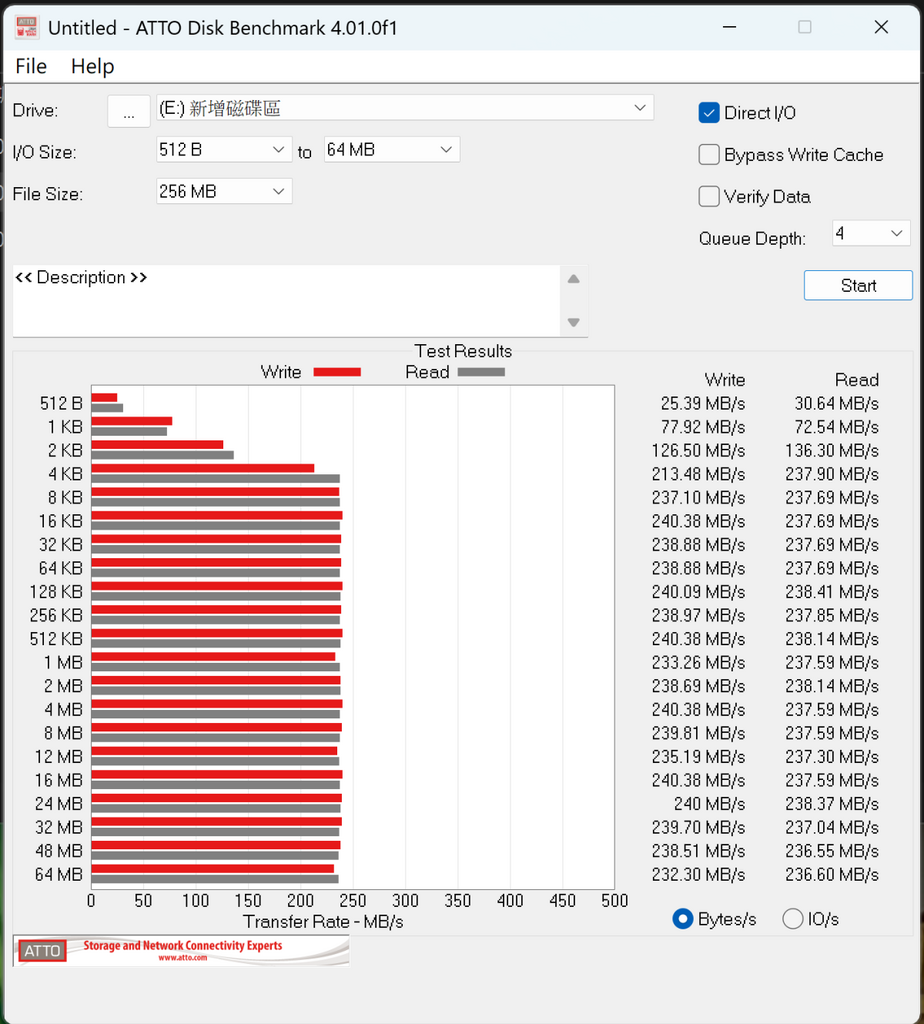Click the read value 72.54 MB/s
The width and height of the screenshot is (924, 1024).
(836, 427)
